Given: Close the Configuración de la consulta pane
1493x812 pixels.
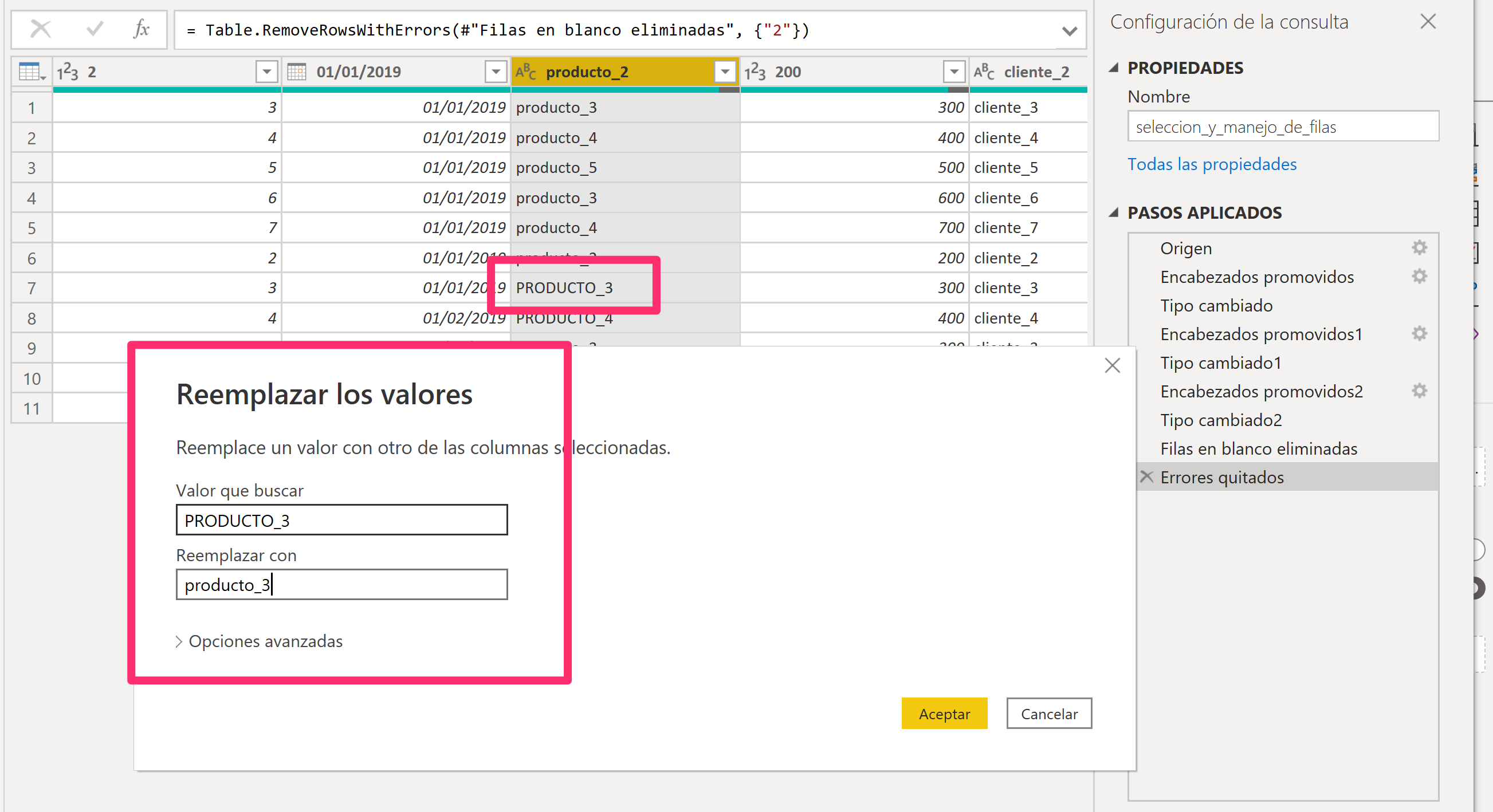Looking at the screenshot, I should tap(1428, 22).
